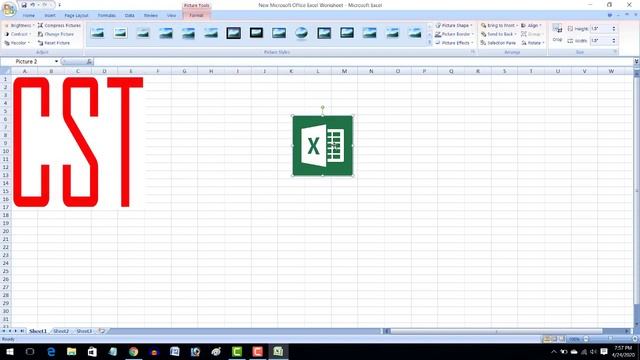Switch to the Page Layout ribbon tab

point(76,16)
